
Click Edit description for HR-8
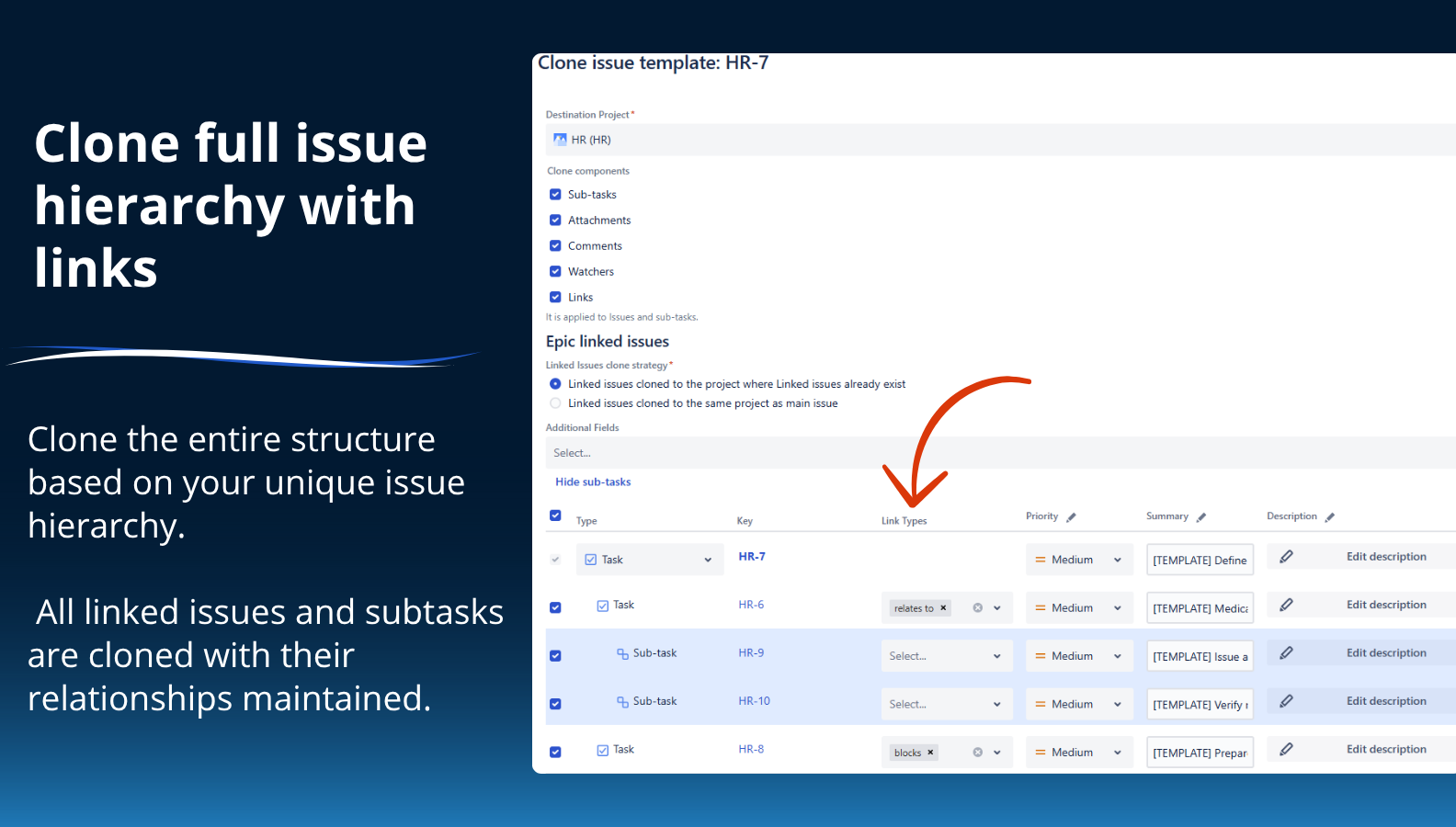click(x=1386, y=750)
